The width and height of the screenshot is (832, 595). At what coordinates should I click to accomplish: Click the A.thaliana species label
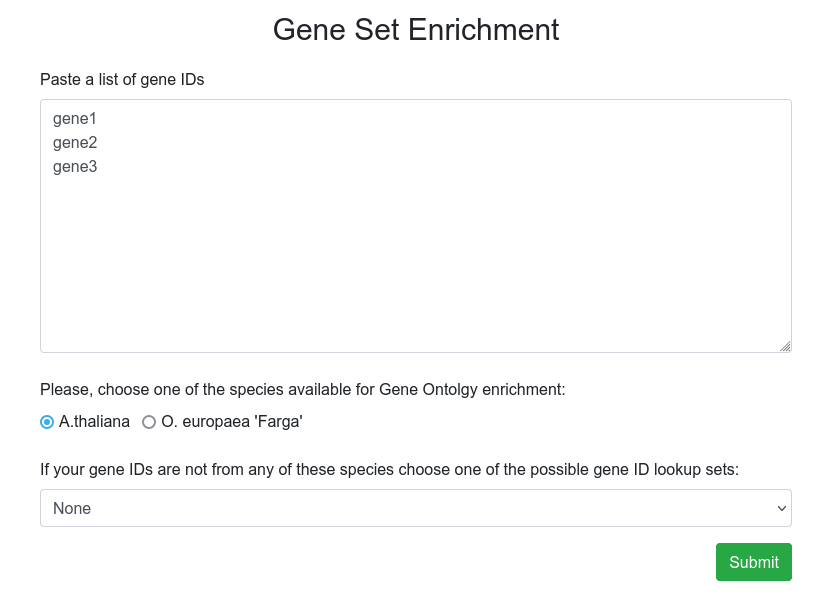pyautogui.click(x=94, y=421)
